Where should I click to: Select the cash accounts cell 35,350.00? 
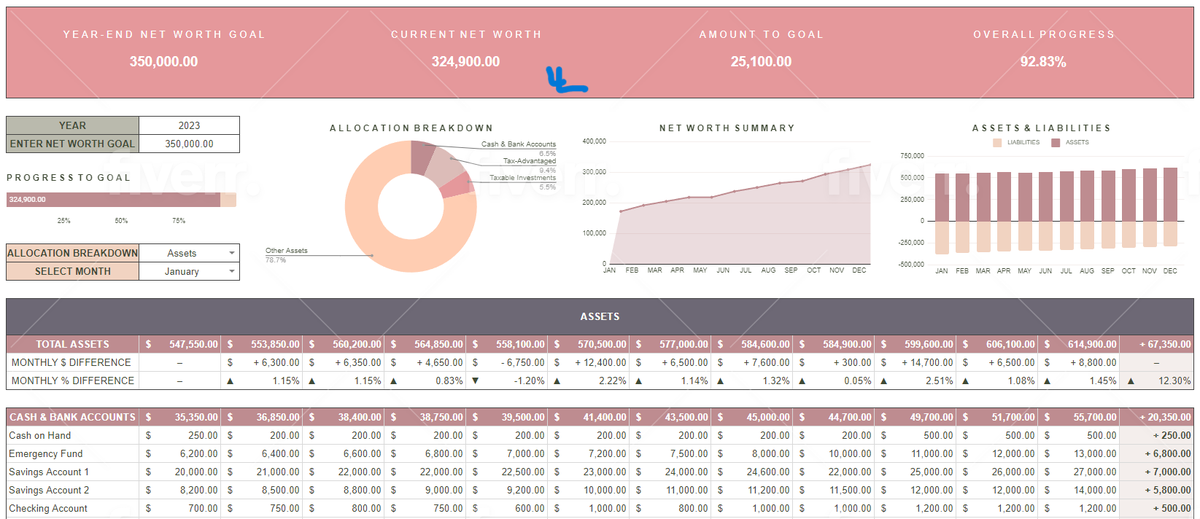(x=180, y=417)
